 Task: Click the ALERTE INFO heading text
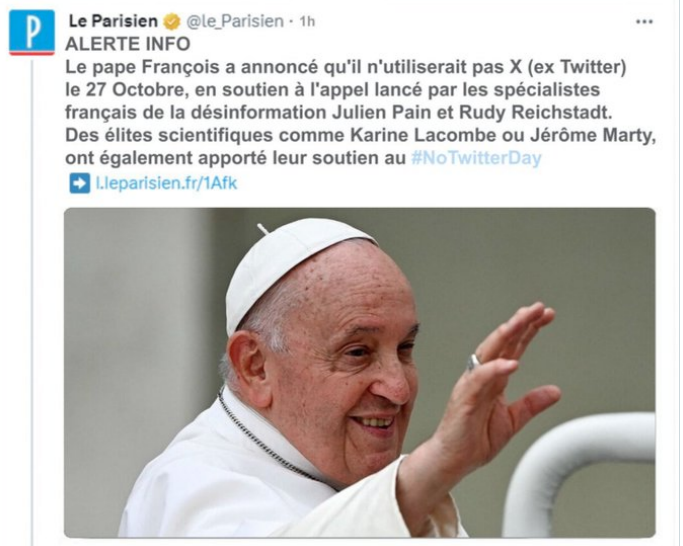(128, 44)
